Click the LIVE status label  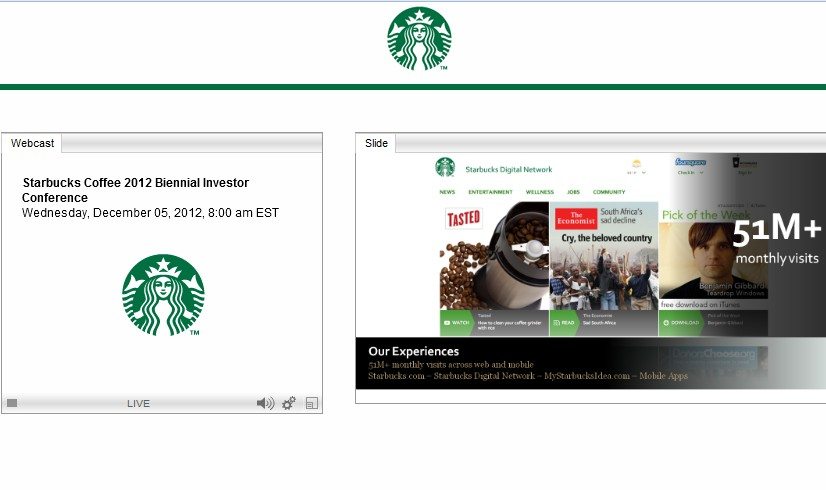[x=139, y=404]
